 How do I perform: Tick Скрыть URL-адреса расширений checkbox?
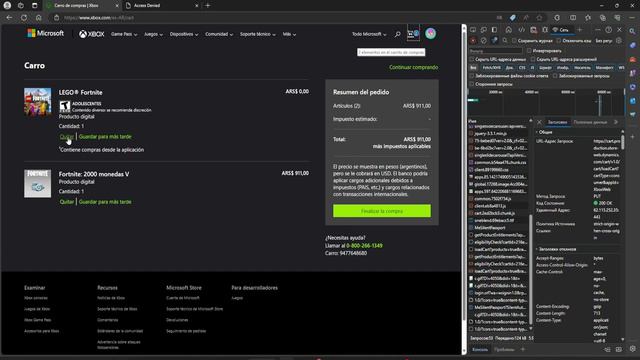tap(533, 59)
